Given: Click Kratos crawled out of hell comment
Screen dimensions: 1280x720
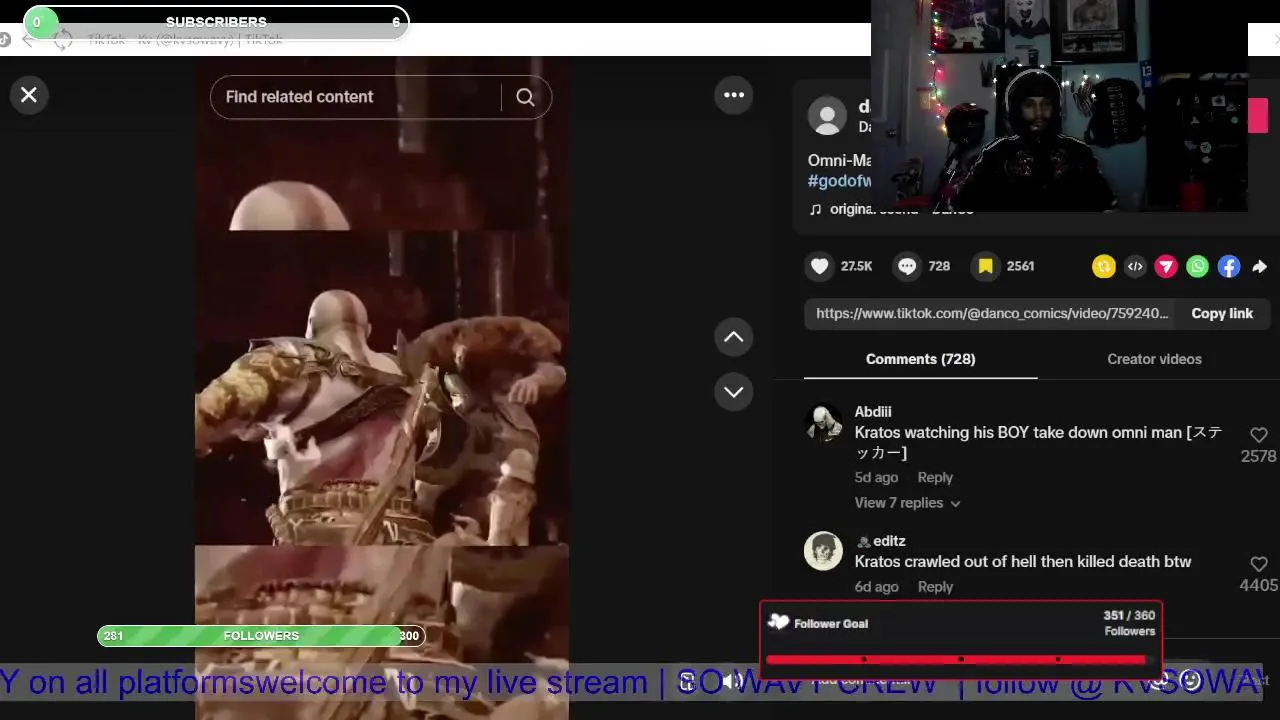Looking at the screenshot, I should point(1023,562).
